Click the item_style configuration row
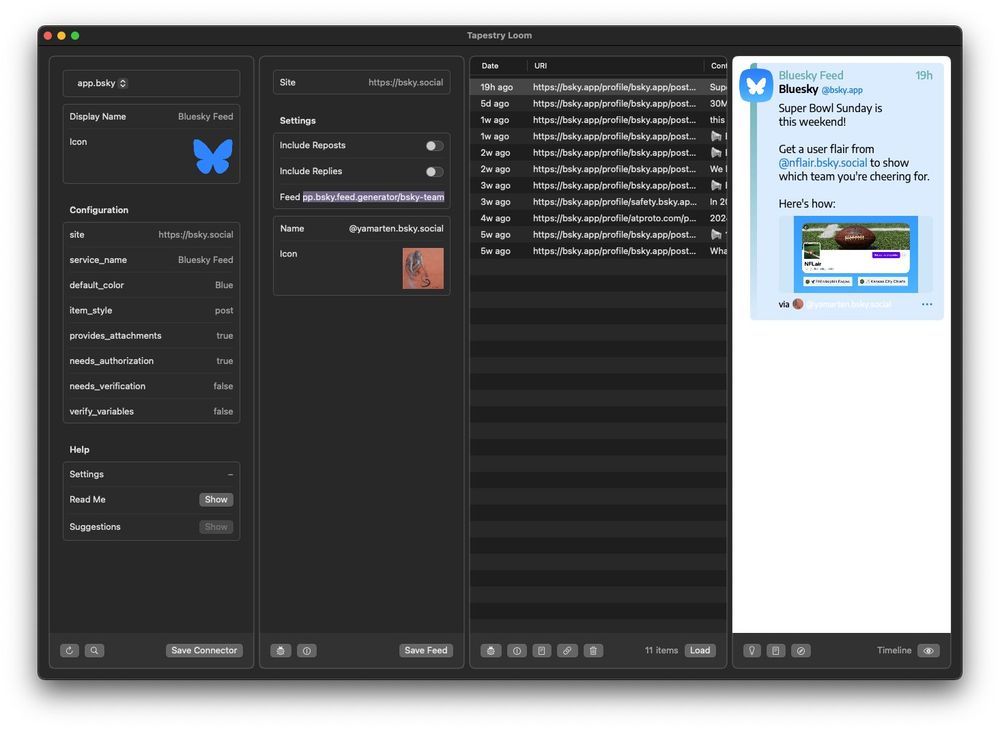1000x730 pixels. click(151, 310)
